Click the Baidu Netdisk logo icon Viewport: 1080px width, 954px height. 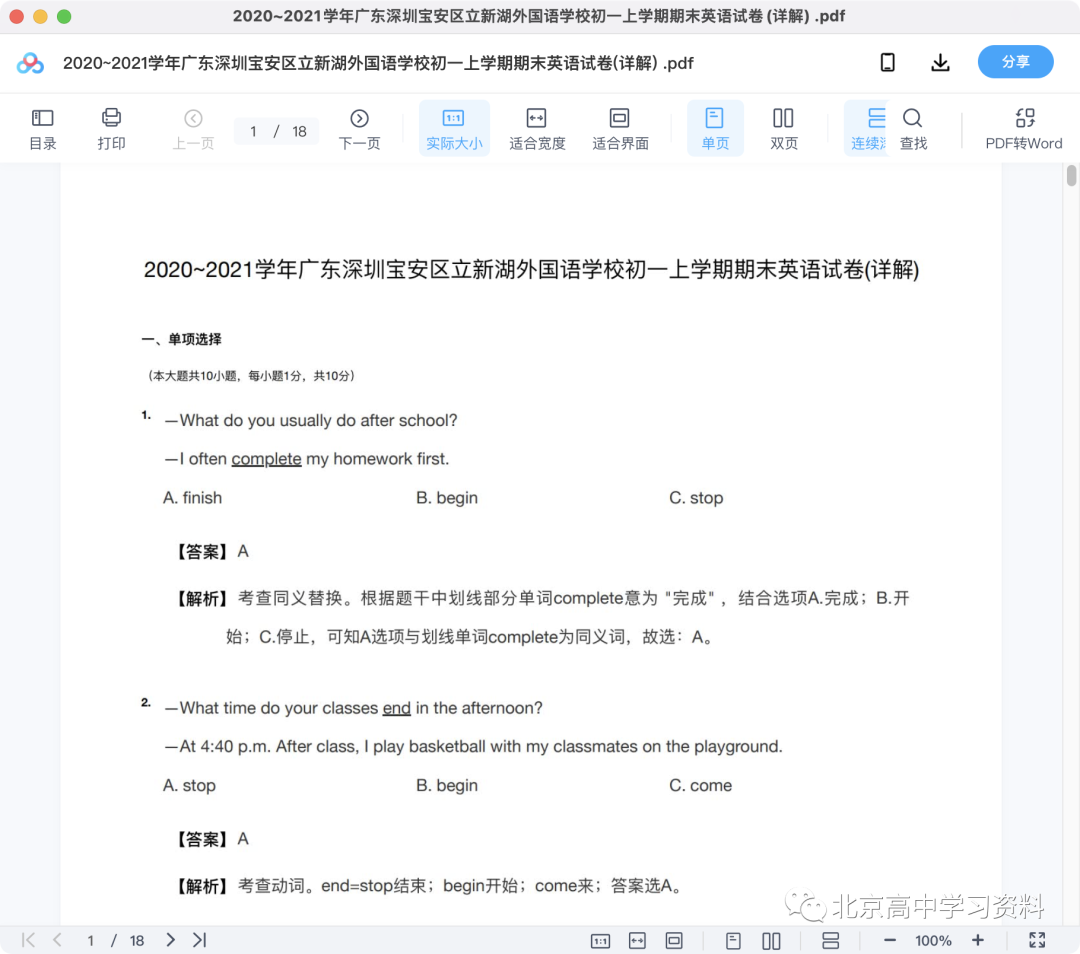(30, 63)
